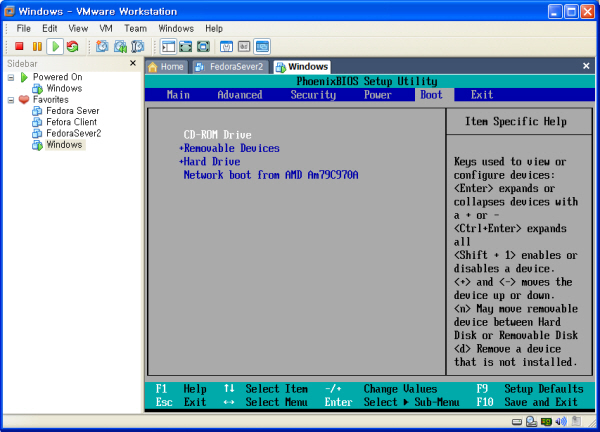Click the F1 Help footer text
Viewport: 600px width, 432px height.
coord(181,389)
